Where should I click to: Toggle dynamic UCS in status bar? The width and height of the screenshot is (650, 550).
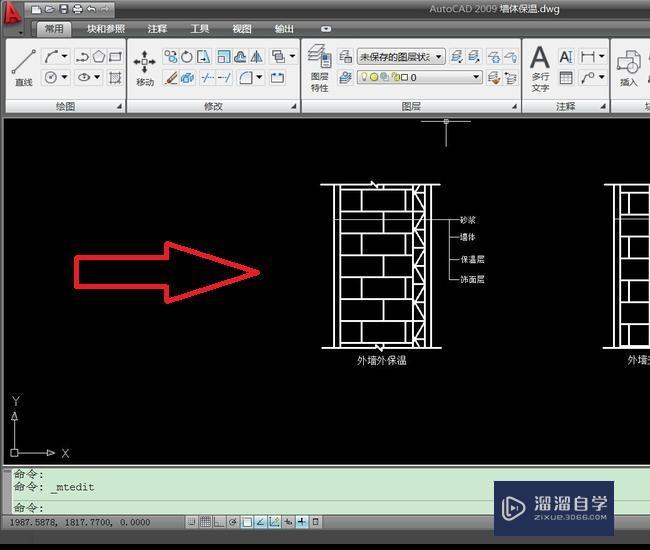pyautogui.click(x=274, y=522)
